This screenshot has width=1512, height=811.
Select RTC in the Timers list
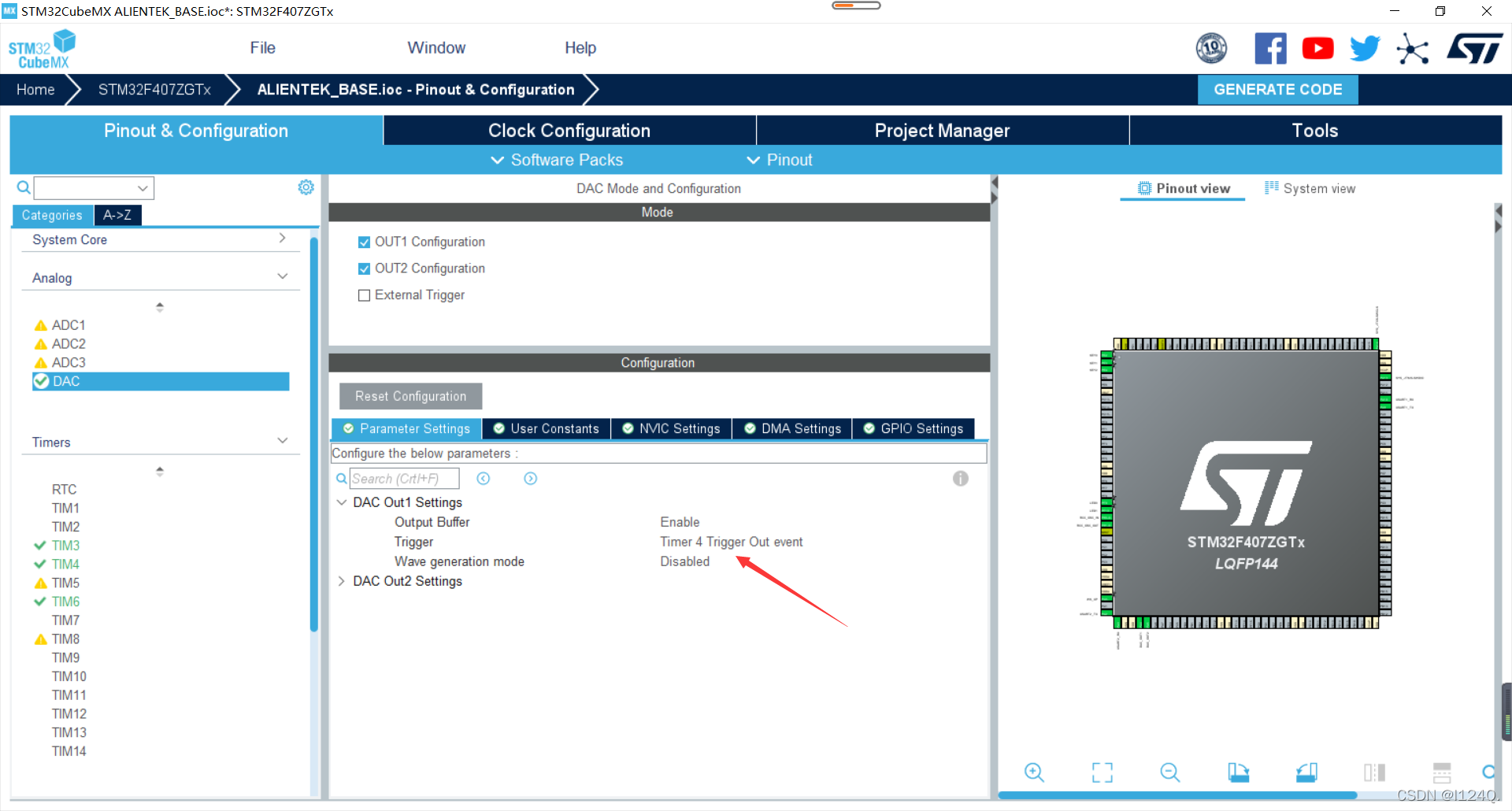point(64,490)
